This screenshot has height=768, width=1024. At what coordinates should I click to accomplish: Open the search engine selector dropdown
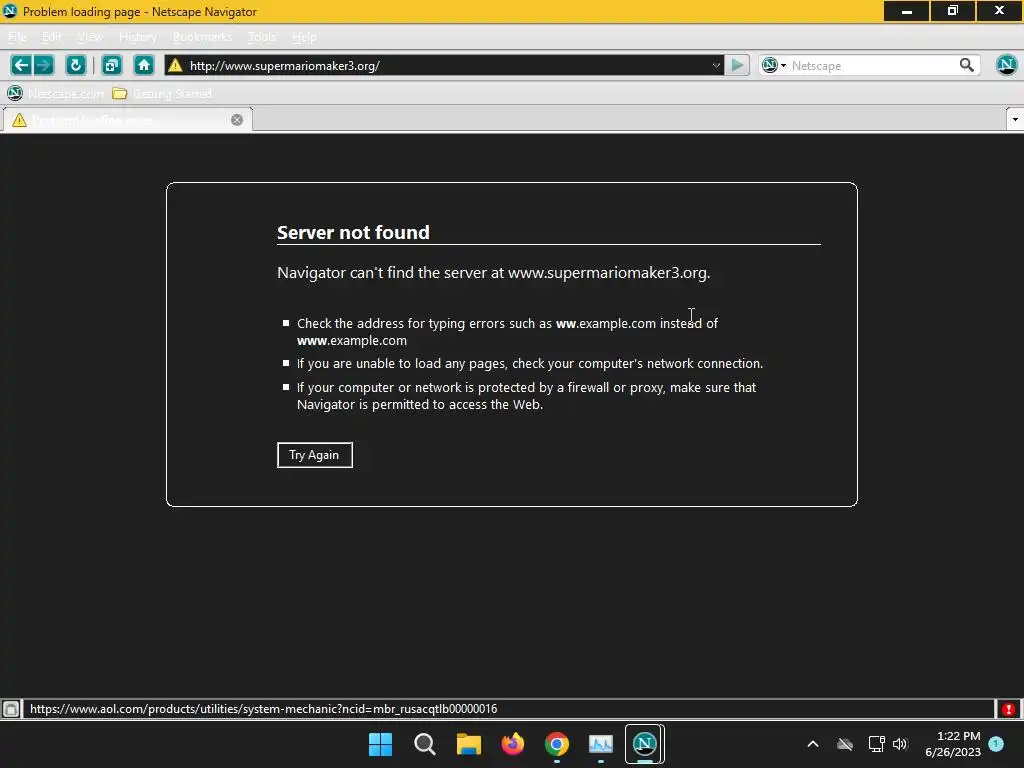(x=774, y=65)
